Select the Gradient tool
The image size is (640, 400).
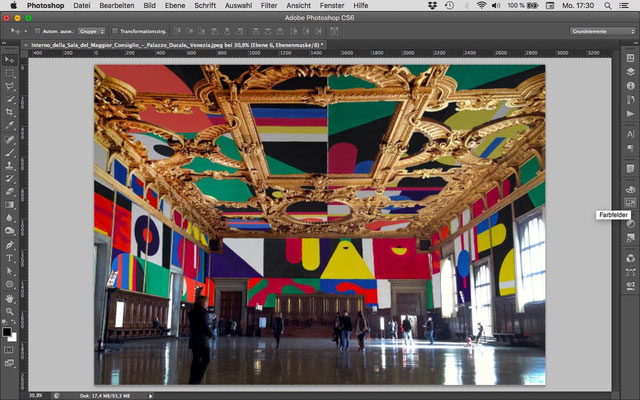pyautogui.click(x=9, y=205)
